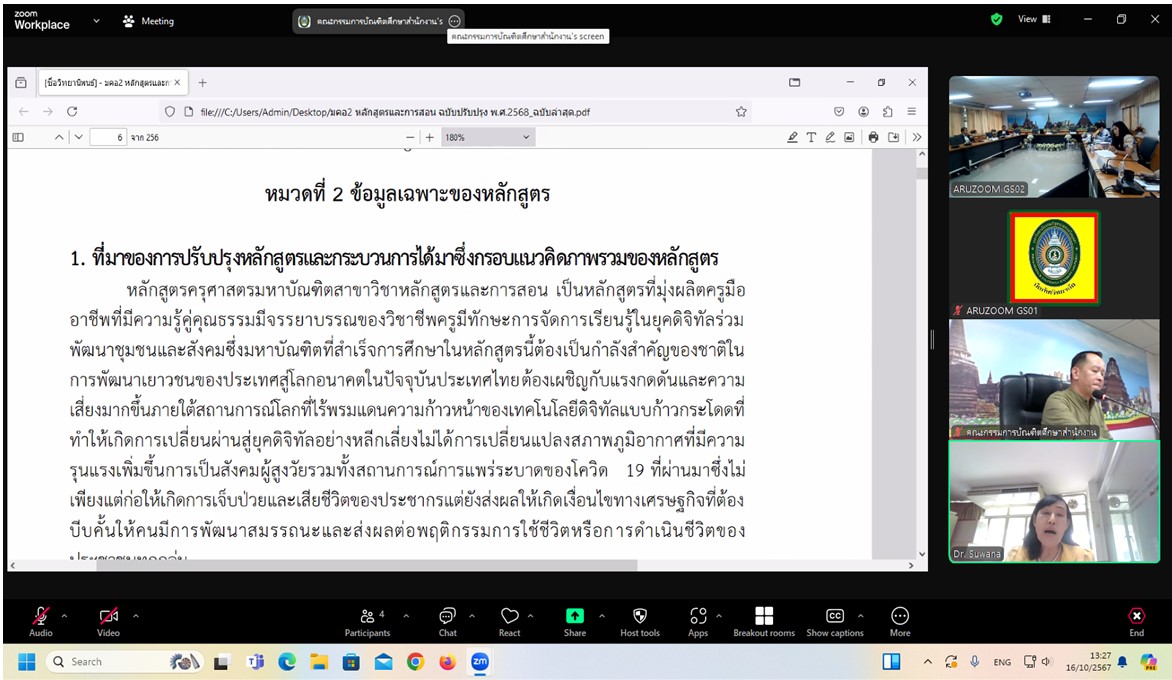This screenshot has height=680, width=1172.
Task: Start video with the Video button
Action: (x=108, y=620)
